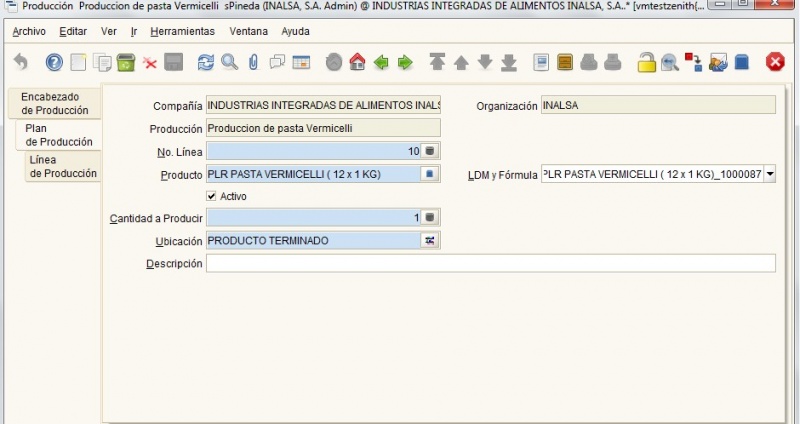Go to home menu with red house icon
Screen dimensions: 800x424
click(357, 62)
